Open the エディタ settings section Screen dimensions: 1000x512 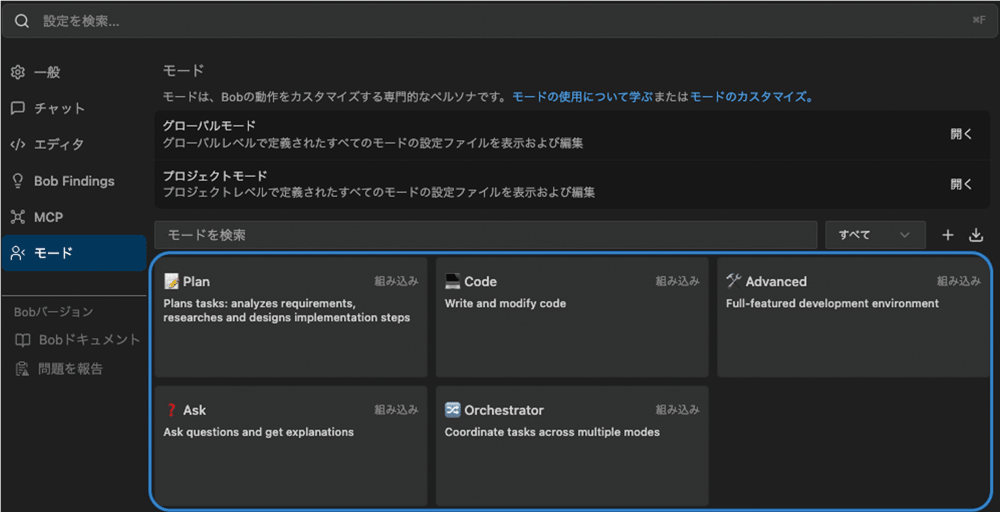74,145
